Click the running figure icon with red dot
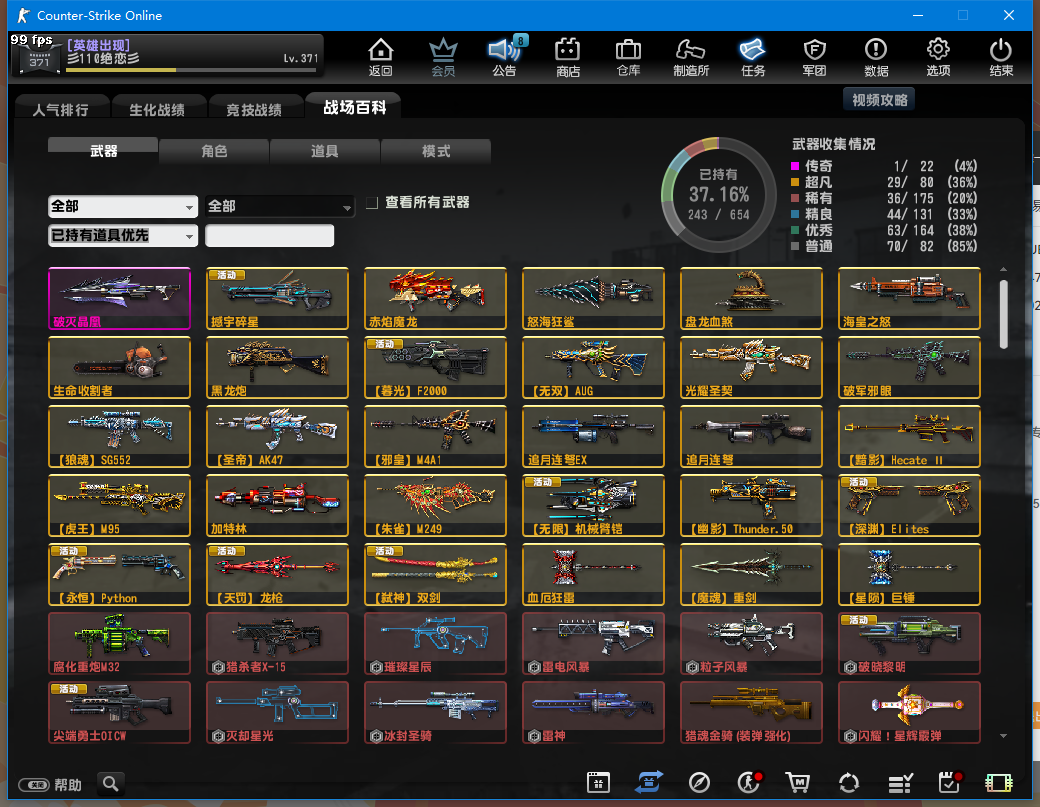Screen dimensions: 1040x807 (749, 782)
